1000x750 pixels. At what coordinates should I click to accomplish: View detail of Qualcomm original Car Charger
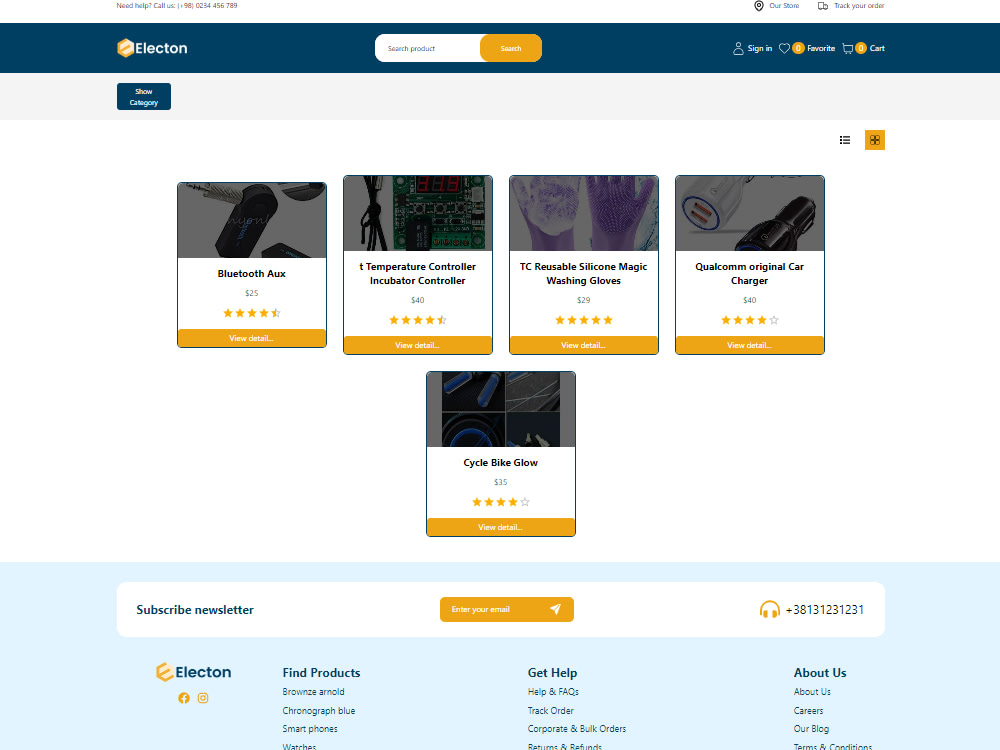tap(749, 345)
